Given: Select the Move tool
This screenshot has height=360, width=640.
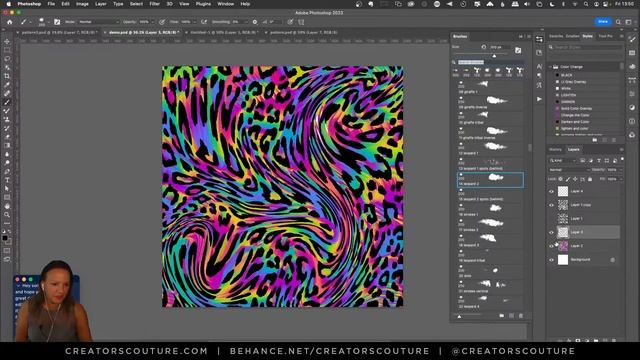Looking at the screenshot, I should tap(7, 41).
